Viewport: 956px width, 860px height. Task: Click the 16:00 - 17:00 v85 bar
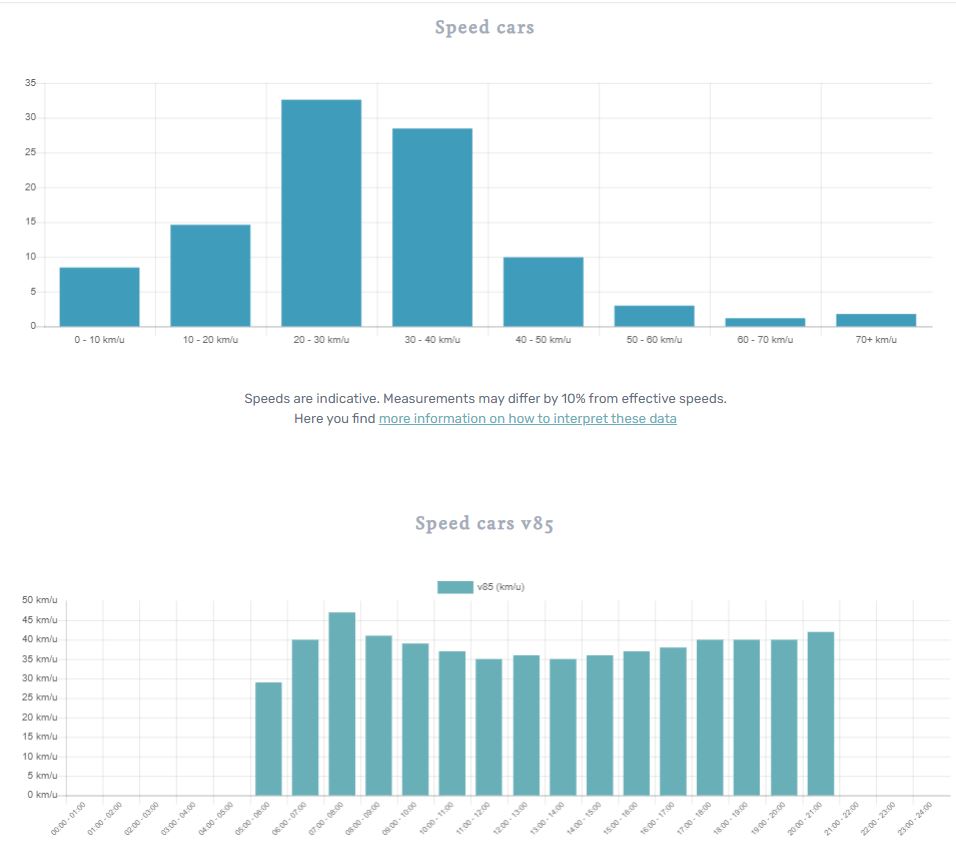pos(673,722)
